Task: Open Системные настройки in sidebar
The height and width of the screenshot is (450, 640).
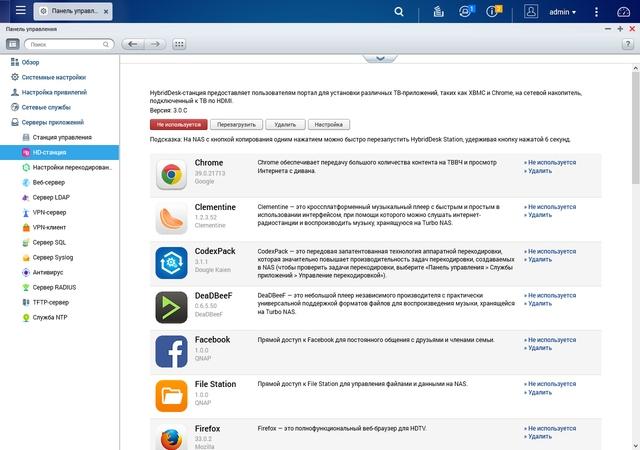Action: tap(49, 77)
